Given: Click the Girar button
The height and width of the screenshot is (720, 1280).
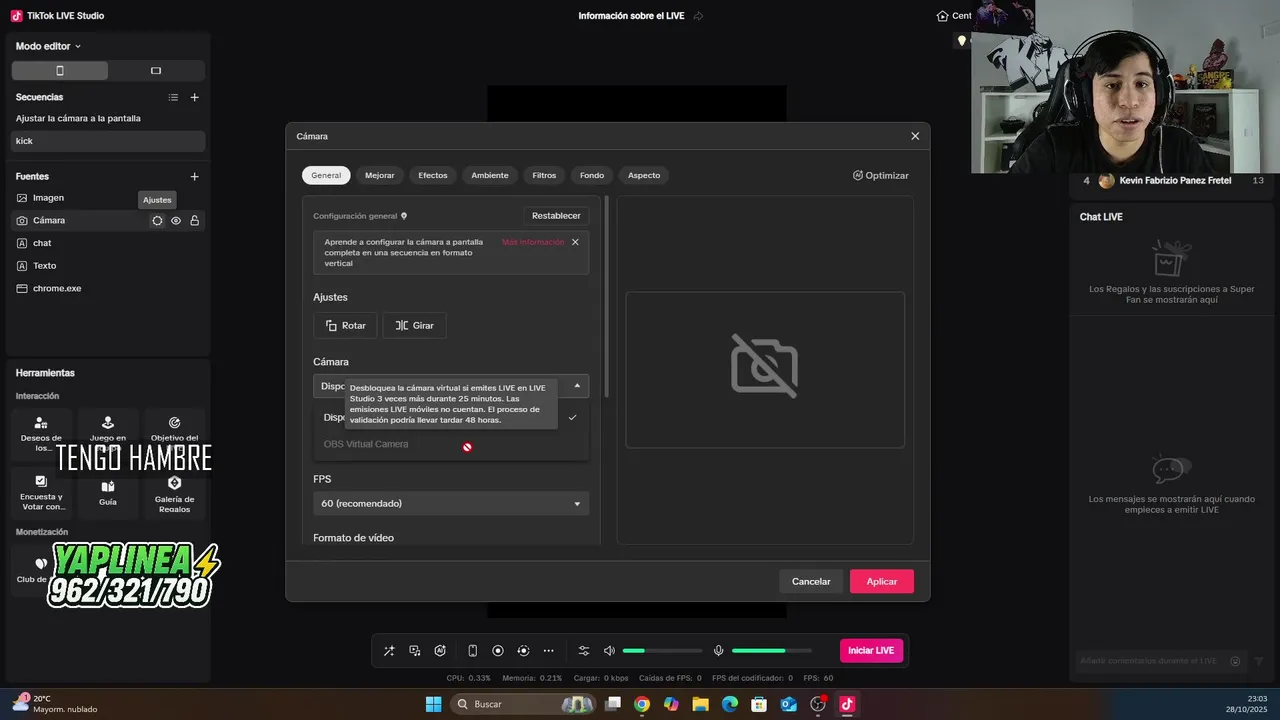Looking at the screenshot, I should 414,325.
